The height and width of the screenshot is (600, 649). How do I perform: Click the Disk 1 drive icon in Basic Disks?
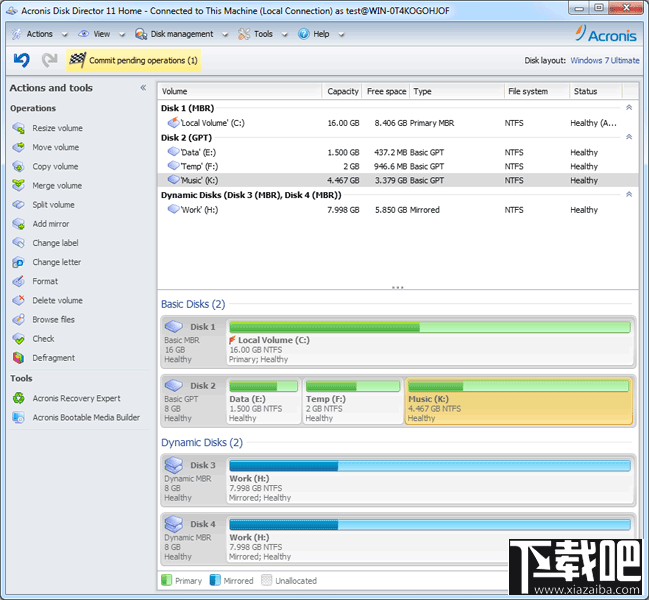point(174,326)
